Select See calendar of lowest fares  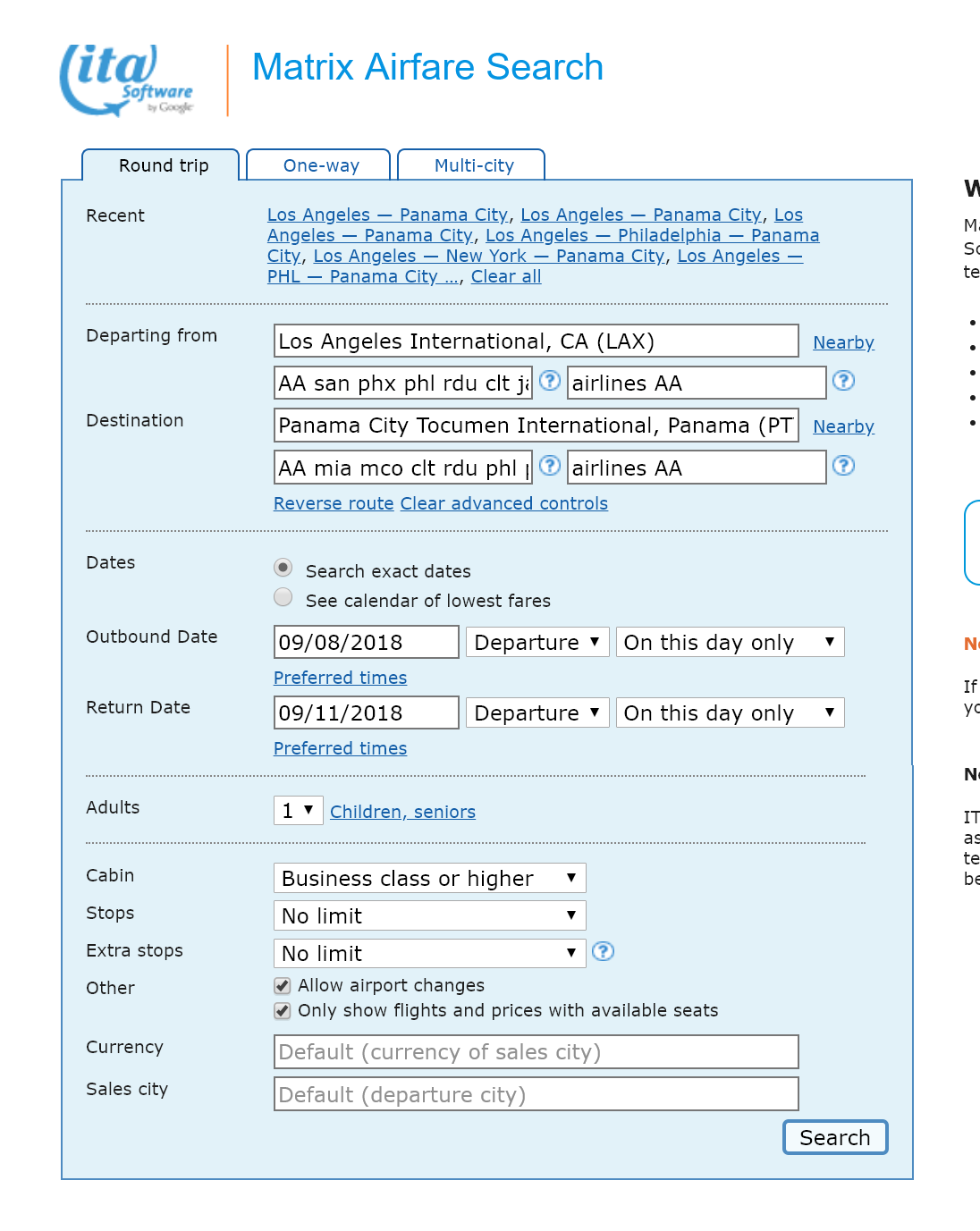(283, 597)
